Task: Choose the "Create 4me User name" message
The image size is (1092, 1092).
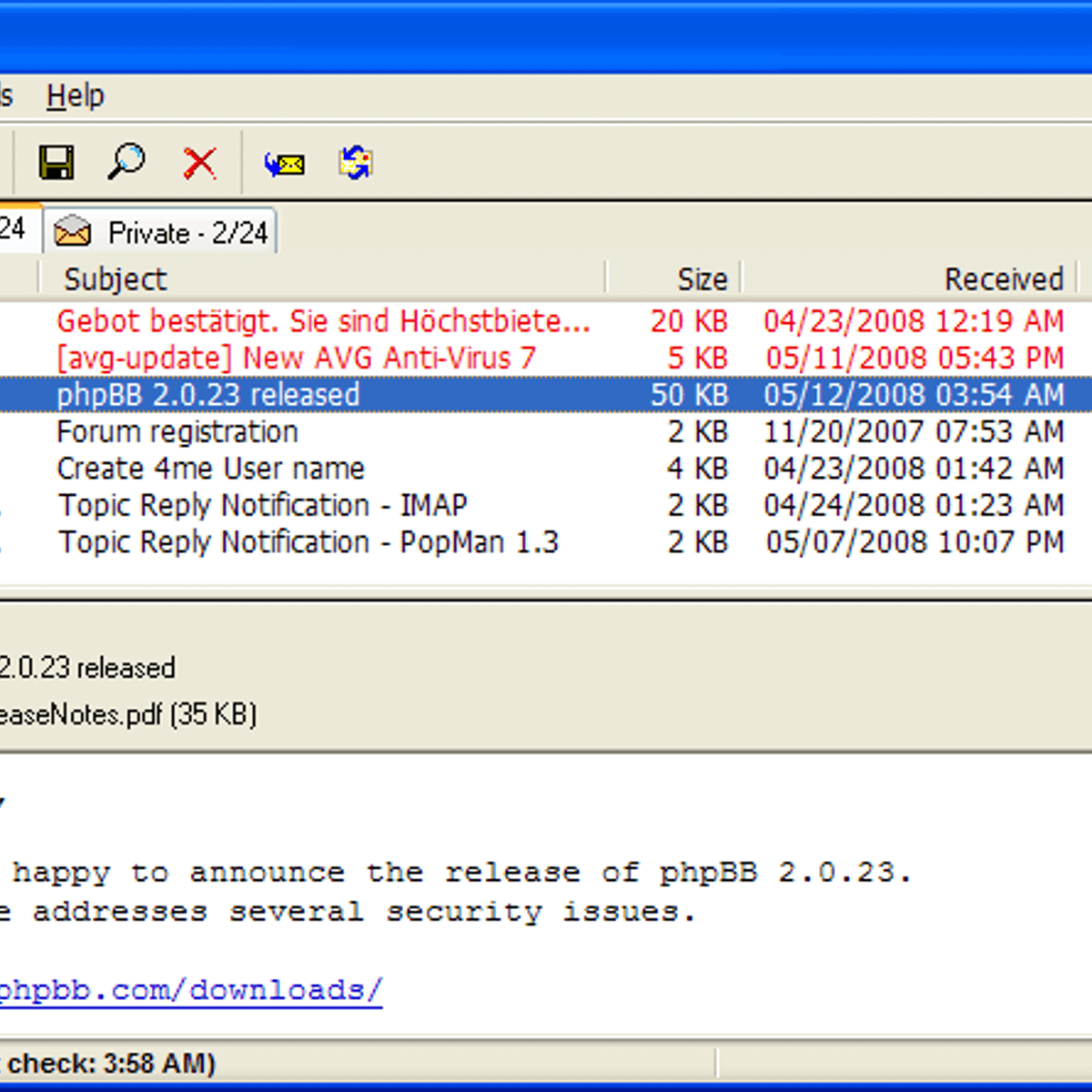Action: [x=210, y=469]
